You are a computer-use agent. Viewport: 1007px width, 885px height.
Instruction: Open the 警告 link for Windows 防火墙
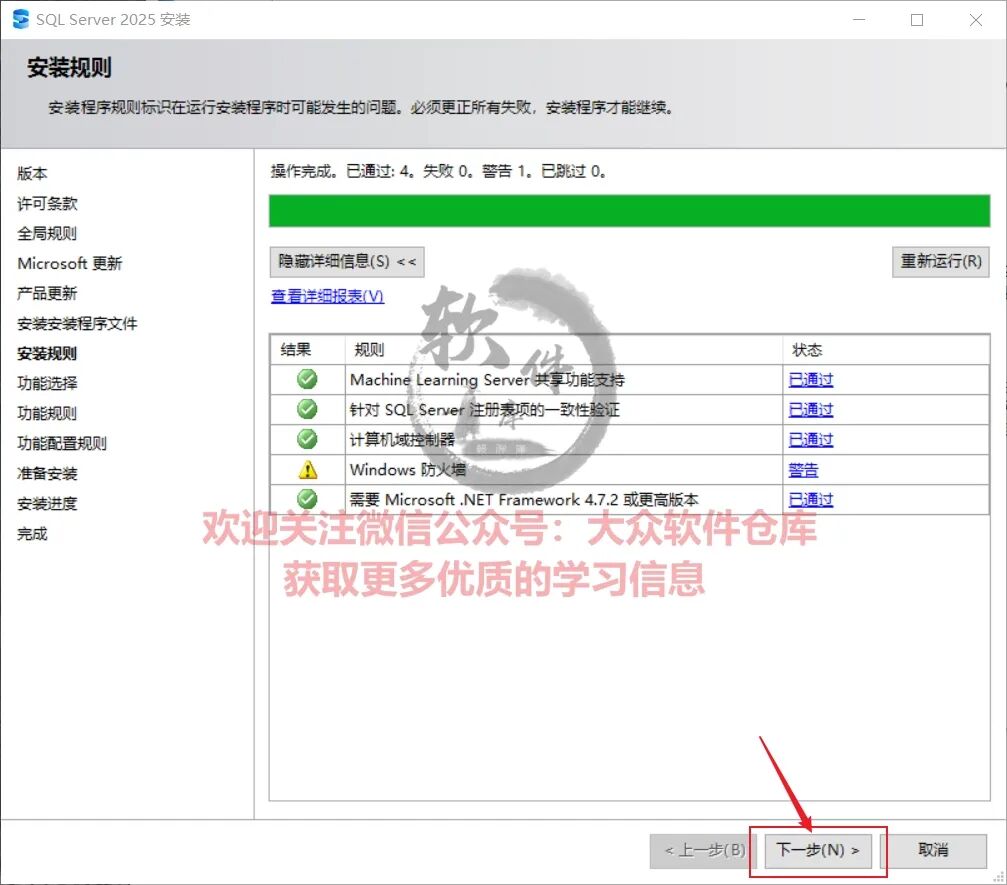803,470
